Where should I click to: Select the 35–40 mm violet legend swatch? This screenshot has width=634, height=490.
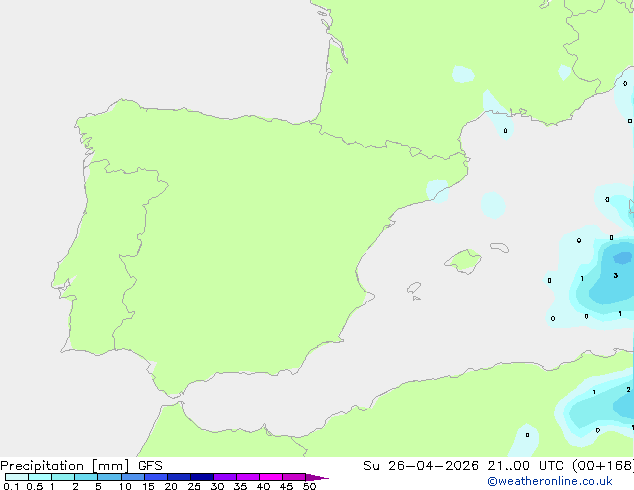pos(247,477)
